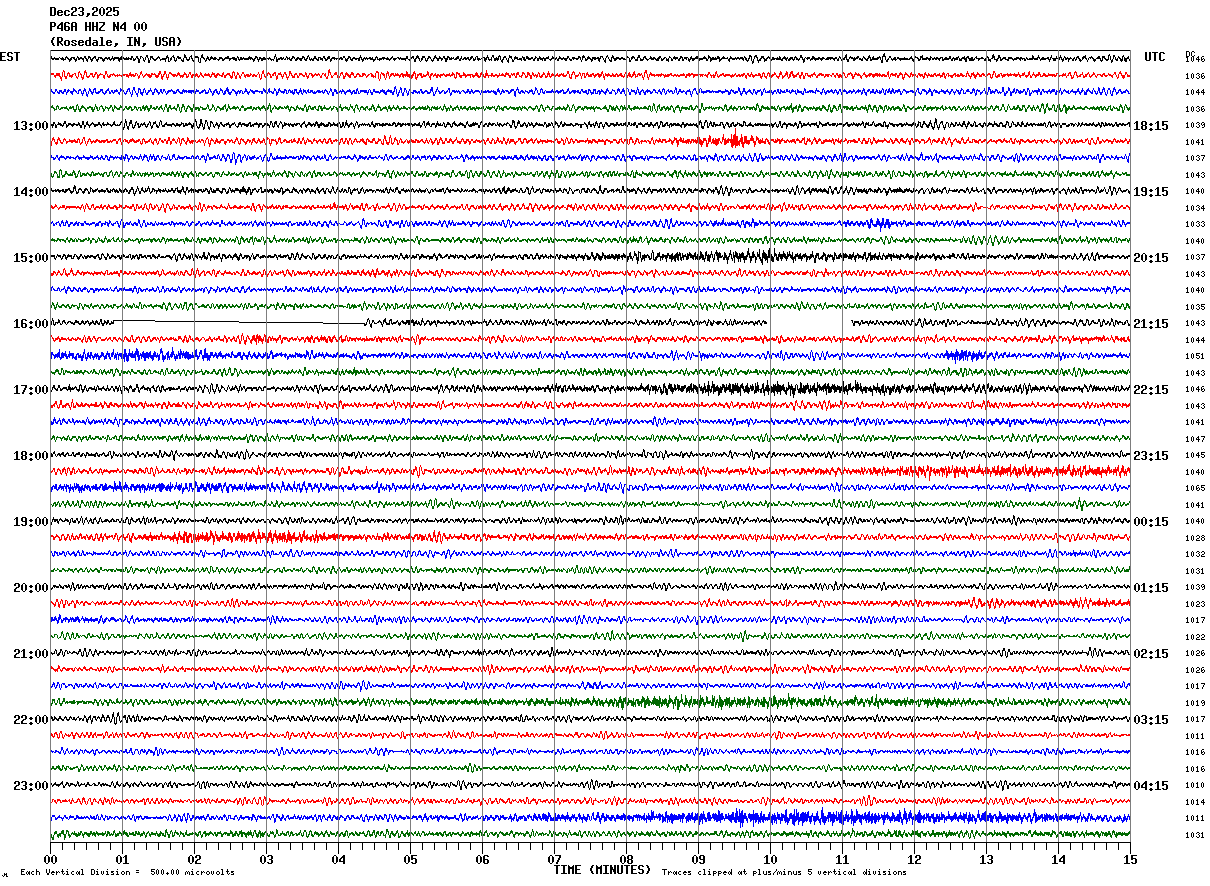Viewport: 1210px width, 886px height.
Task: Click the 14:00 EST row label
Action: pyautogui.click(x=31, y=192)
